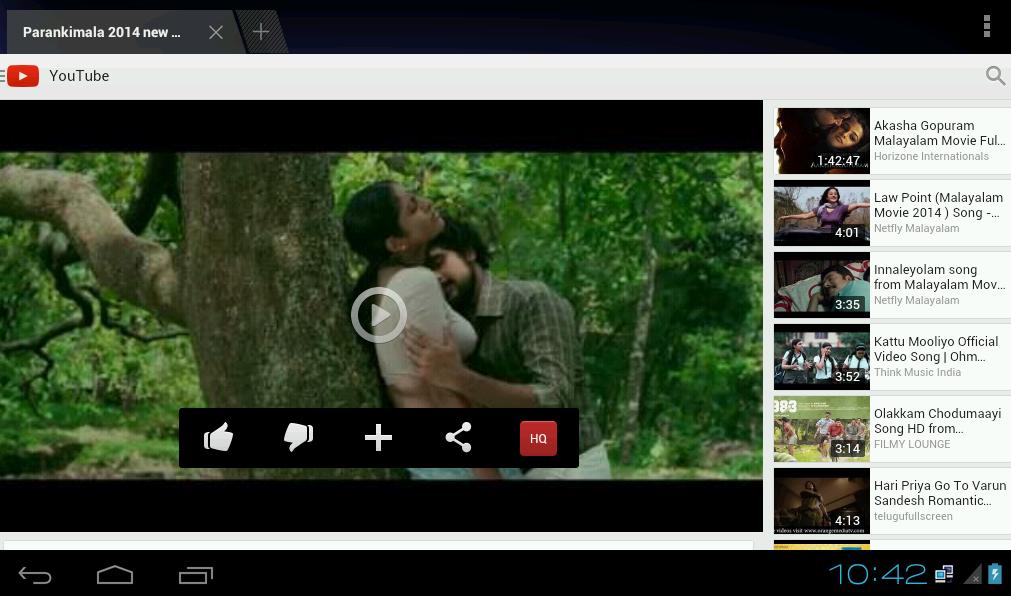
Task: Open new browser tab with plus
Action: [260, 32]
